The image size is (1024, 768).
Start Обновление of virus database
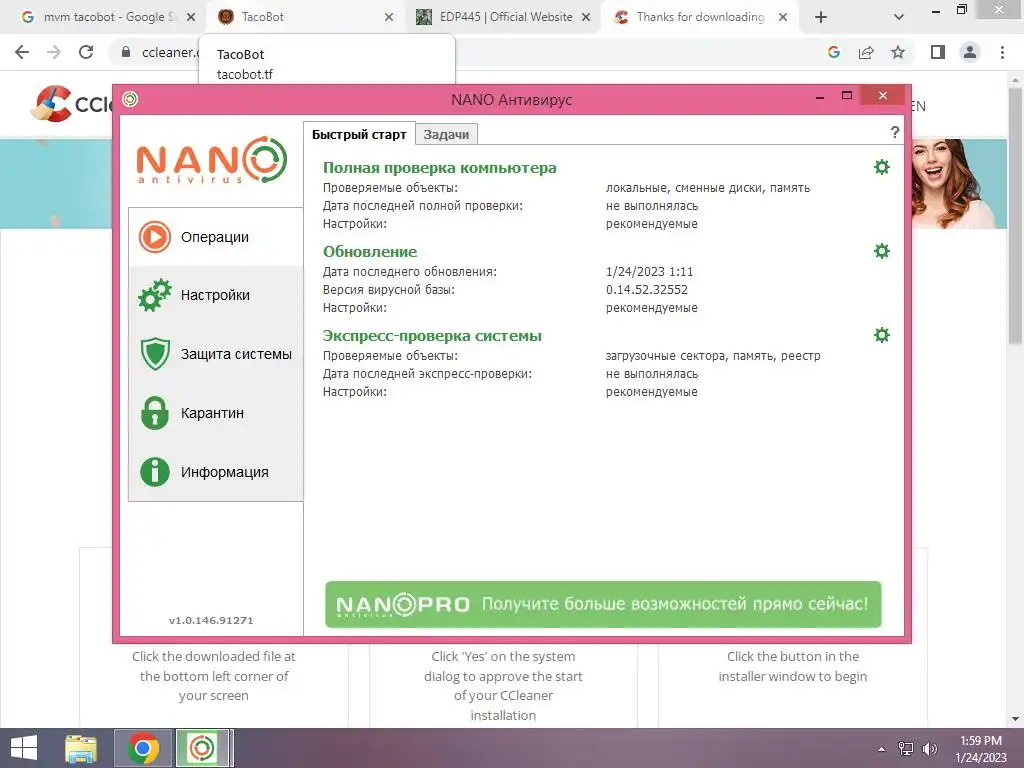click(370, 251)
